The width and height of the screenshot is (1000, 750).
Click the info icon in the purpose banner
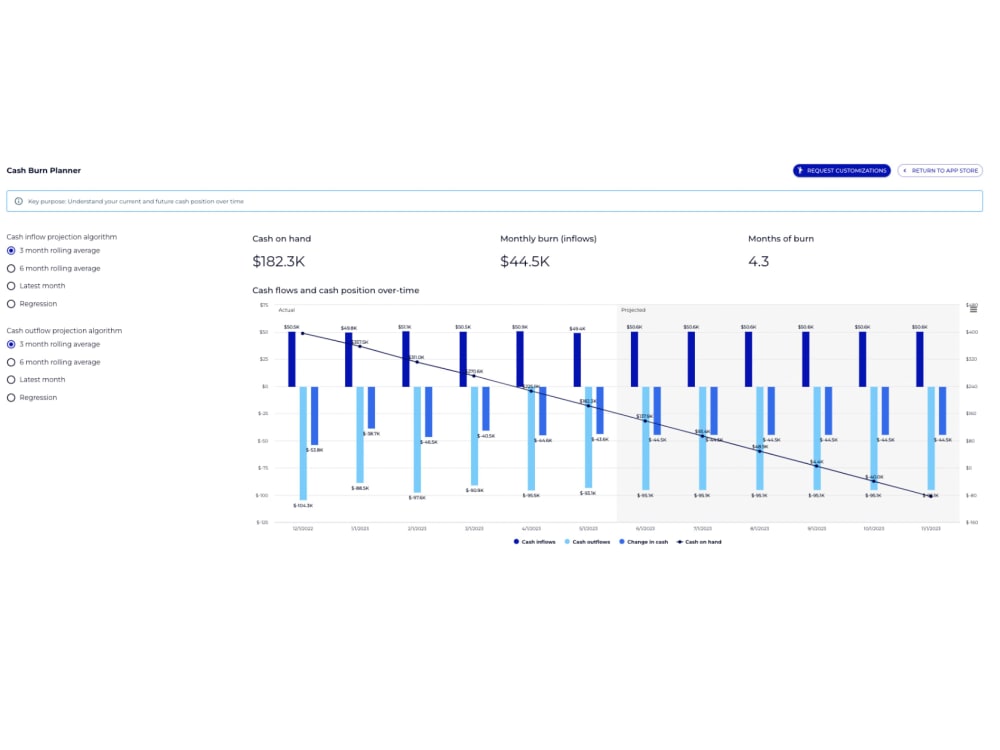tap(20, 201)
